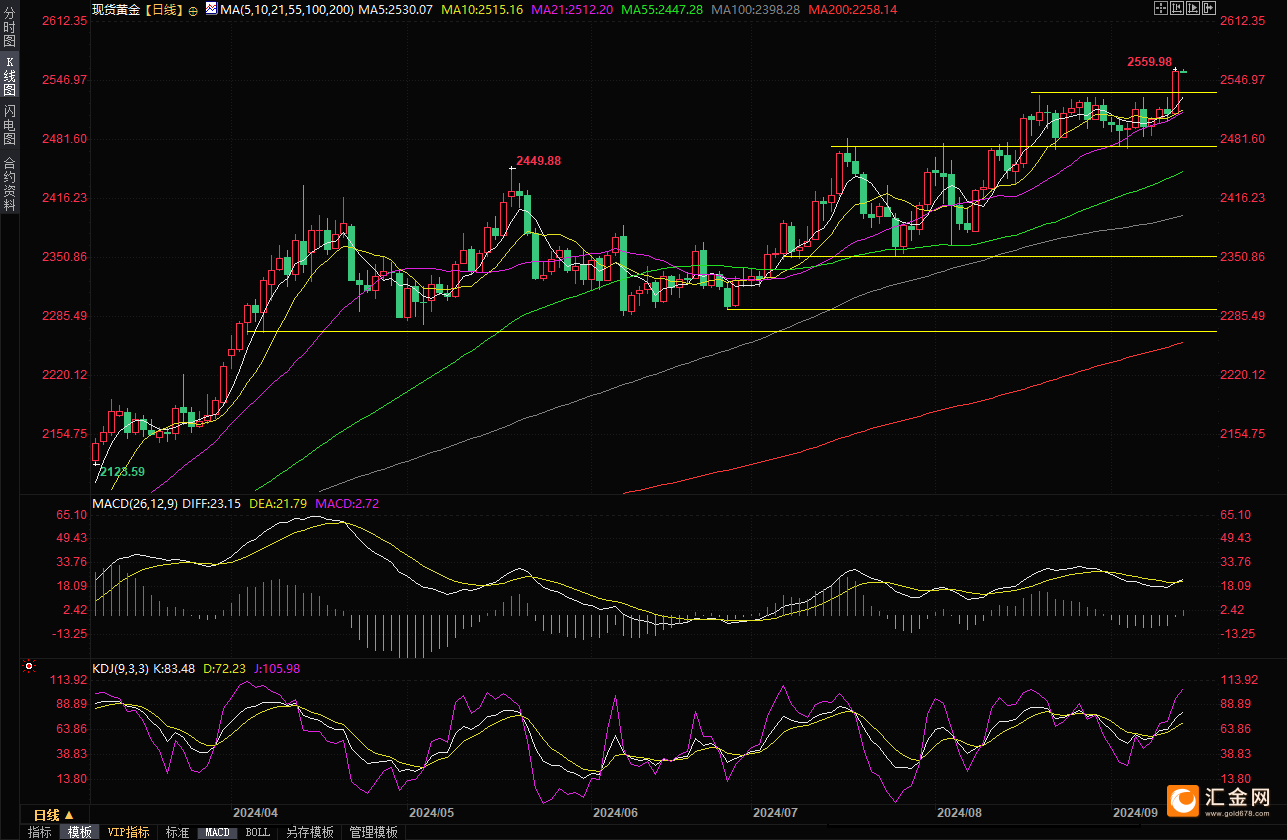The image size is (1287, 840).
Task: Open the VIP指标 tab
Action: tap(128, 832)
